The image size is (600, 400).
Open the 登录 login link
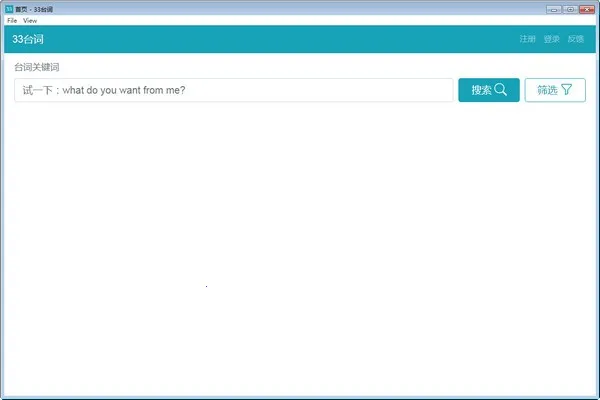(x=551, y=40)
